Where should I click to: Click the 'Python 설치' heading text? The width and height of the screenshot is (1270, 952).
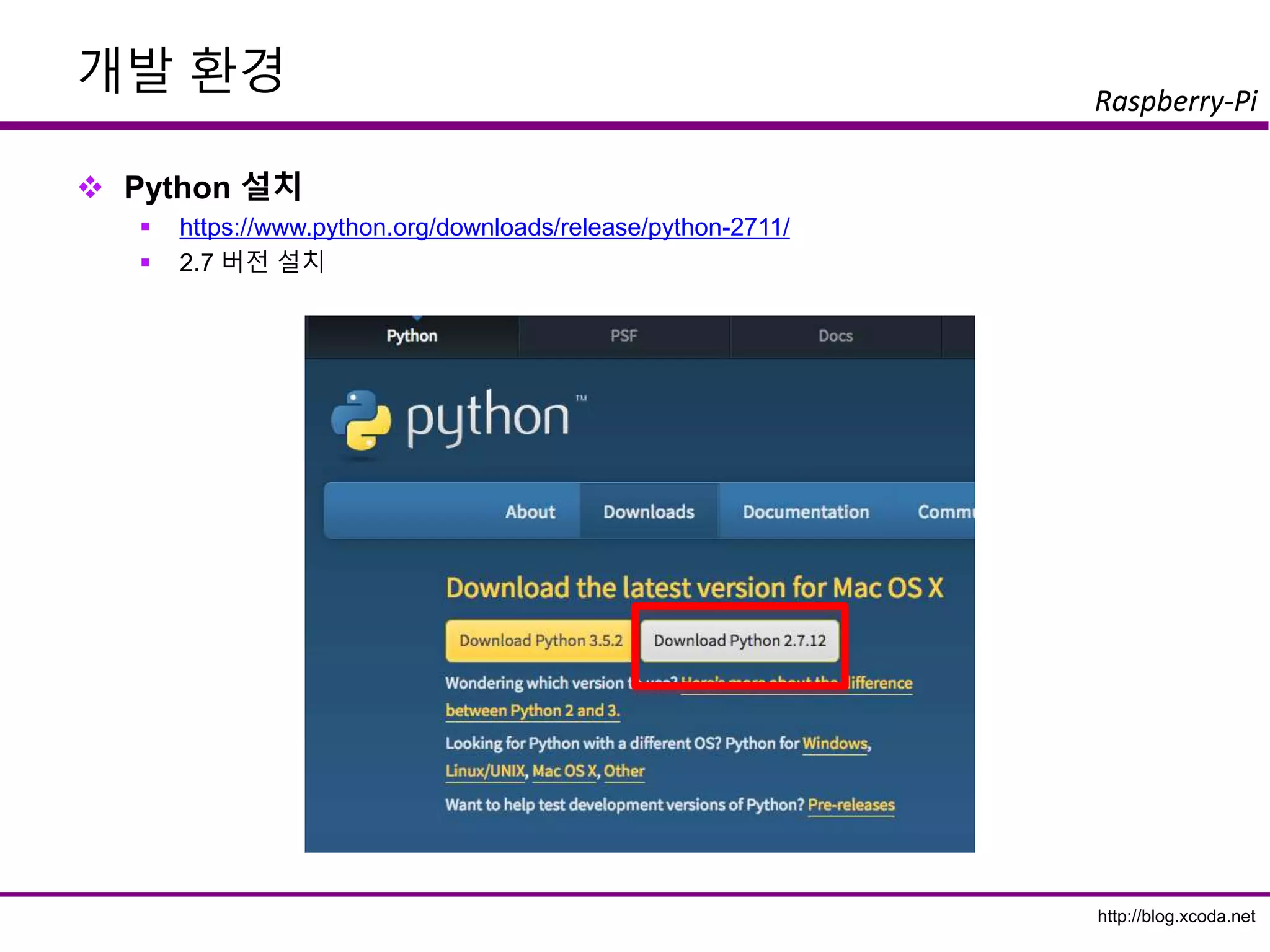coord(213,187)
